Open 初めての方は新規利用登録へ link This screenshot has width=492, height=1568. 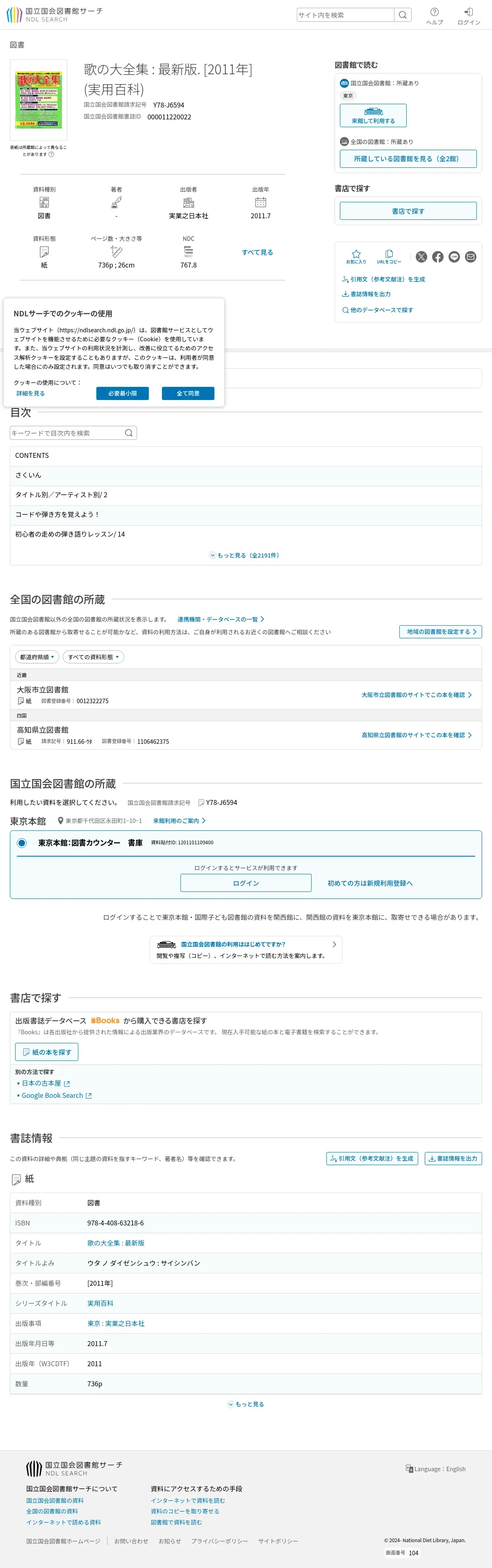coord(370,883)
